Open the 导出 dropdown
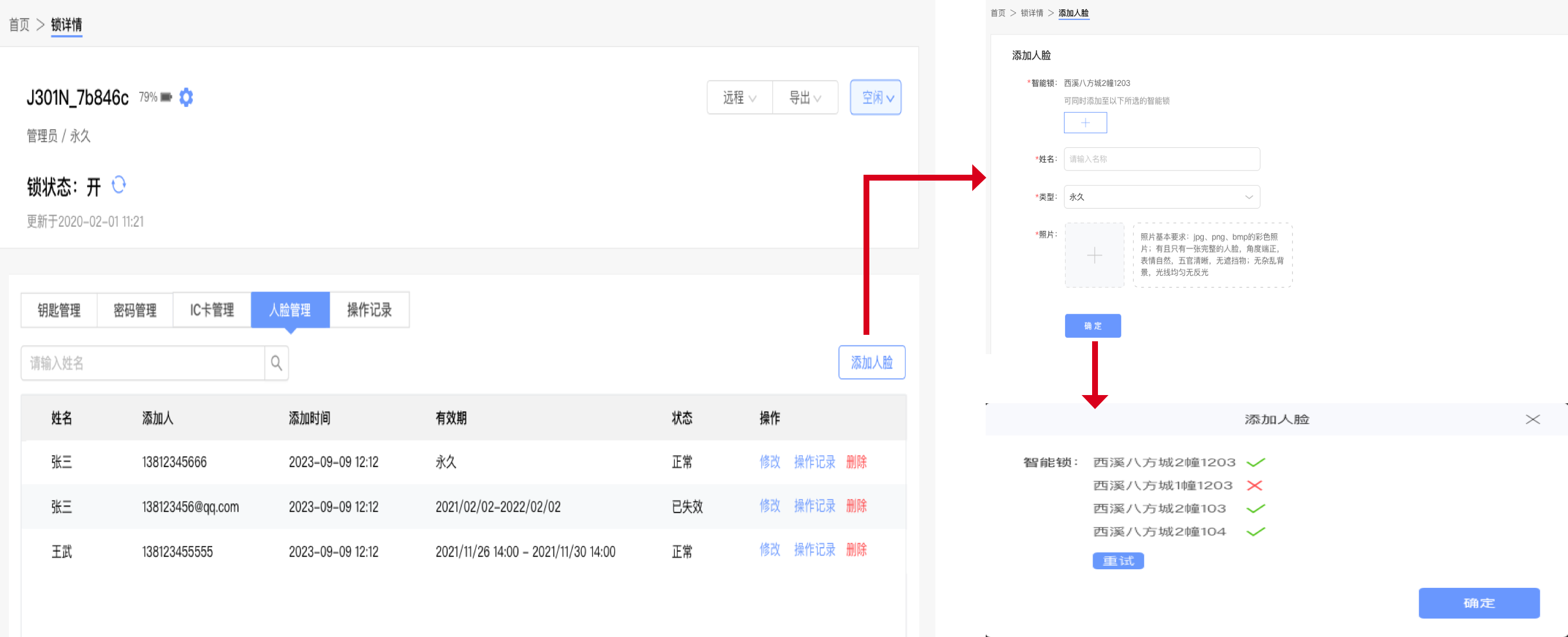 [804, 98]
